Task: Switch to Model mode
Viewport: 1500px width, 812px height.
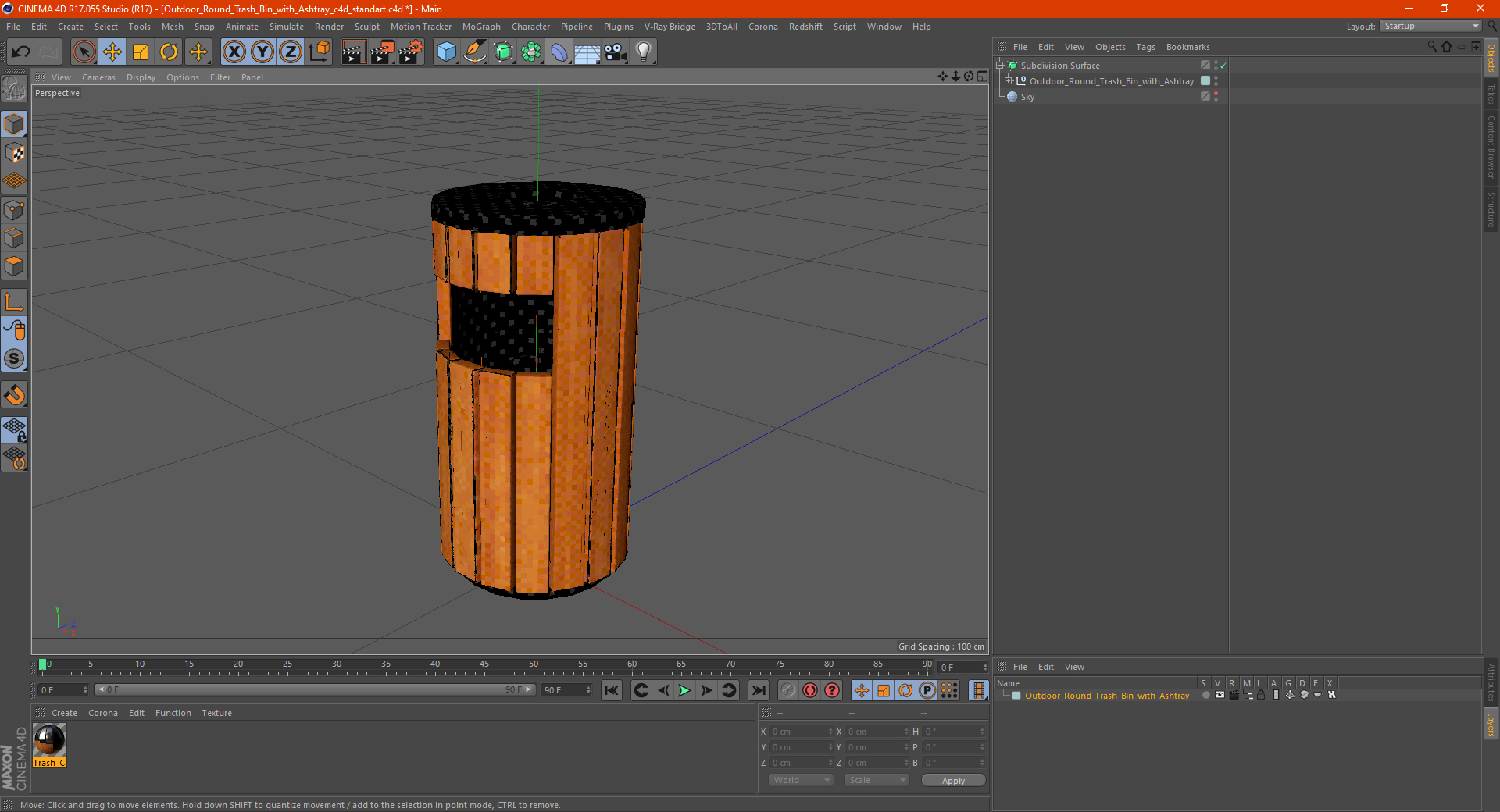Action: (x=14, y=125)
